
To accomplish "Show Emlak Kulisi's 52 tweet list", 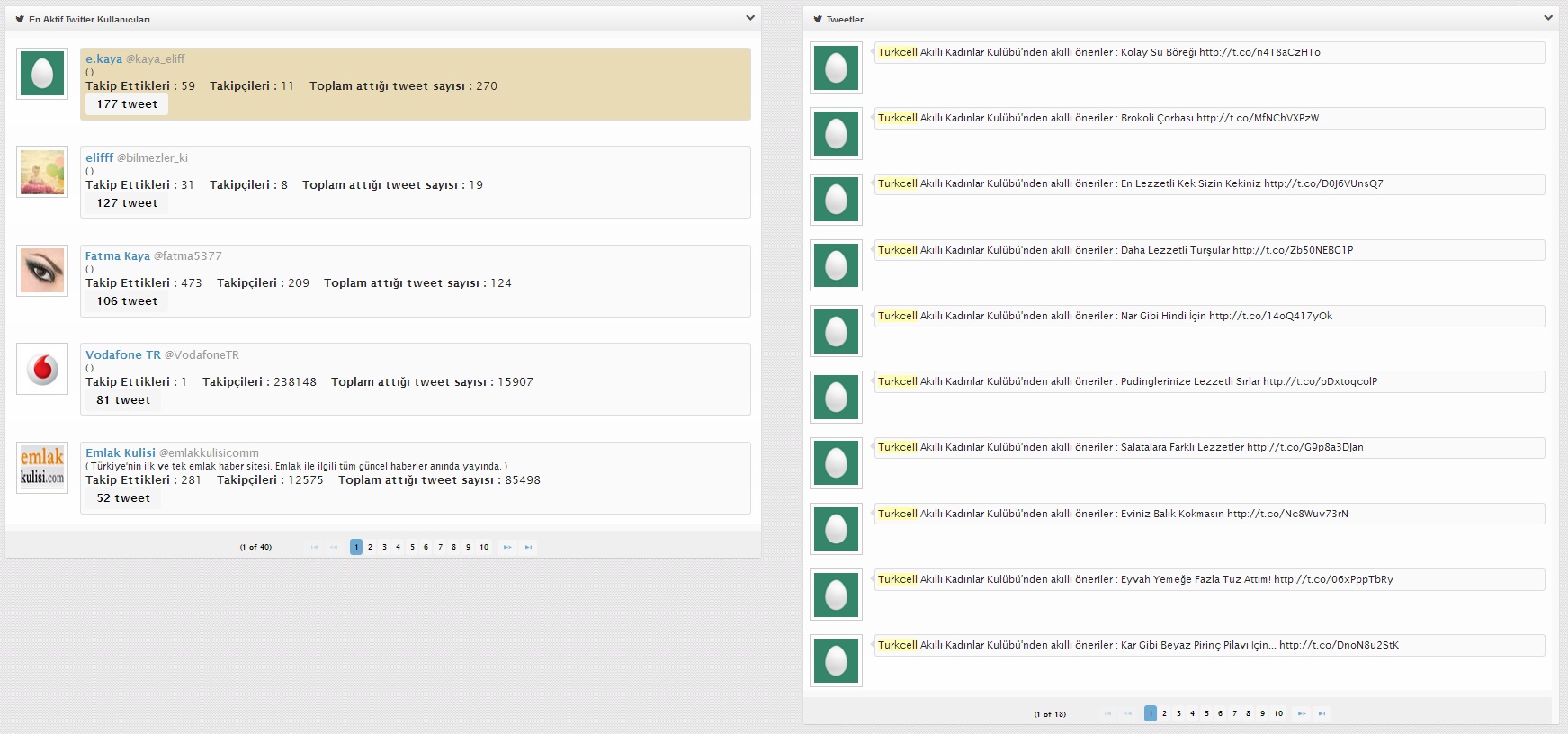I will (x=123, y=498).
